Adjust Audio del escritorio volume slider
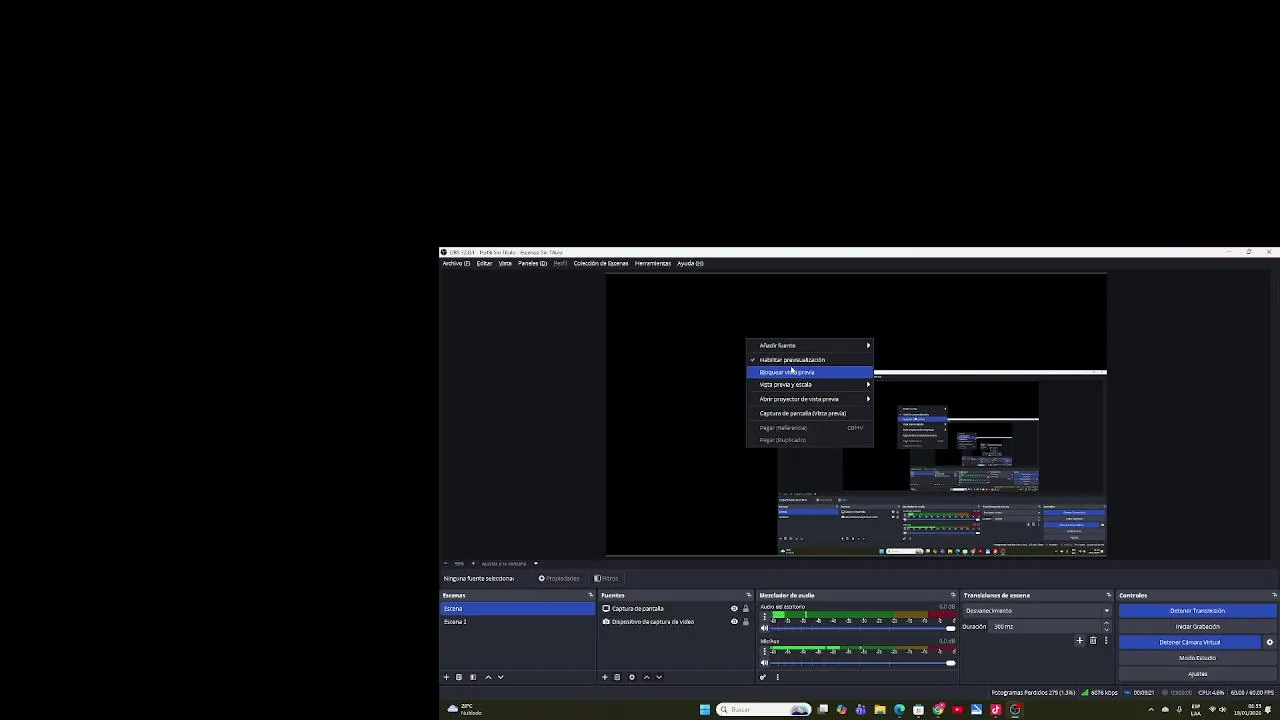The image size is (1280, 720). 863,628
